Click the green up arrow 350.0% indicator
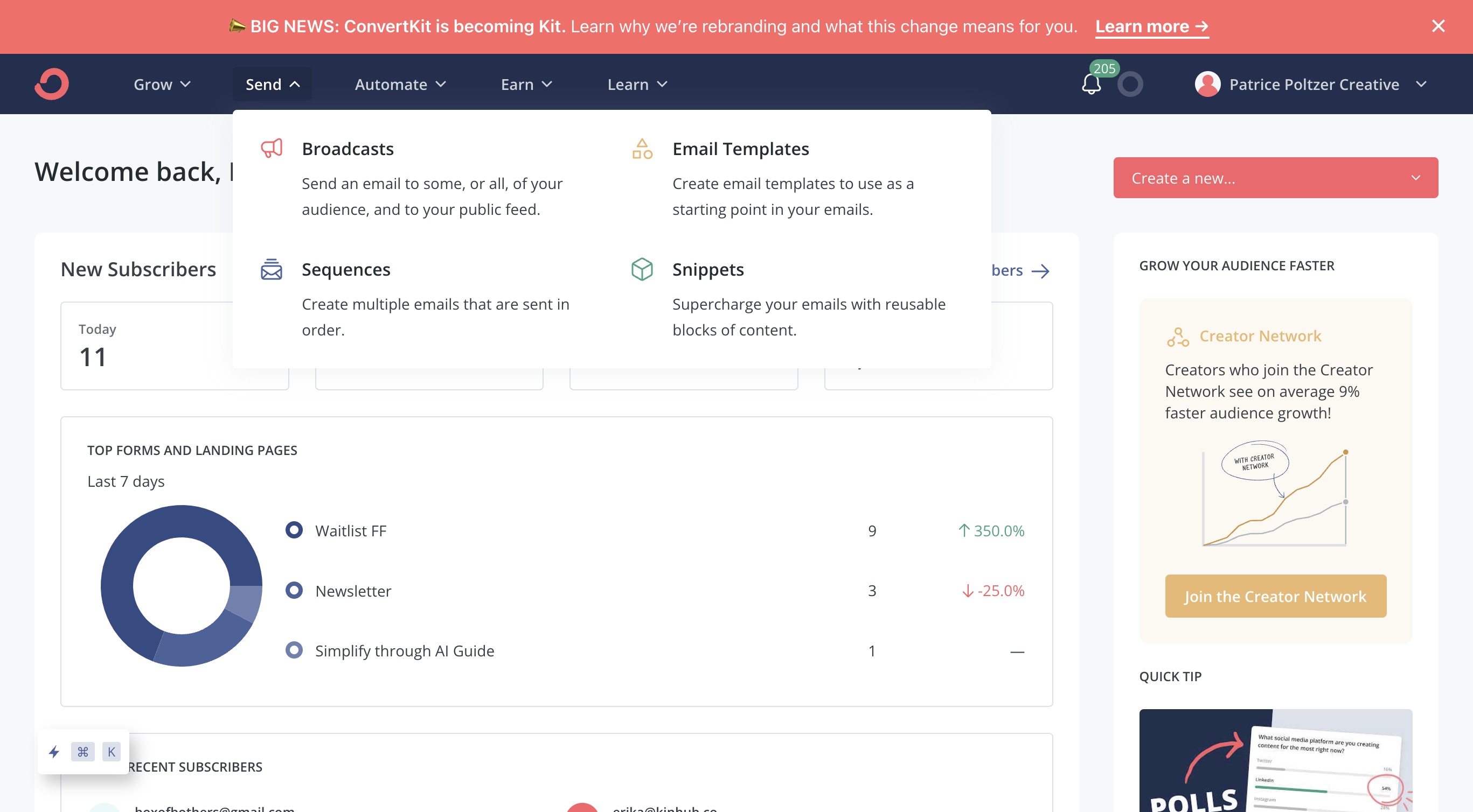 pos(991,531)
